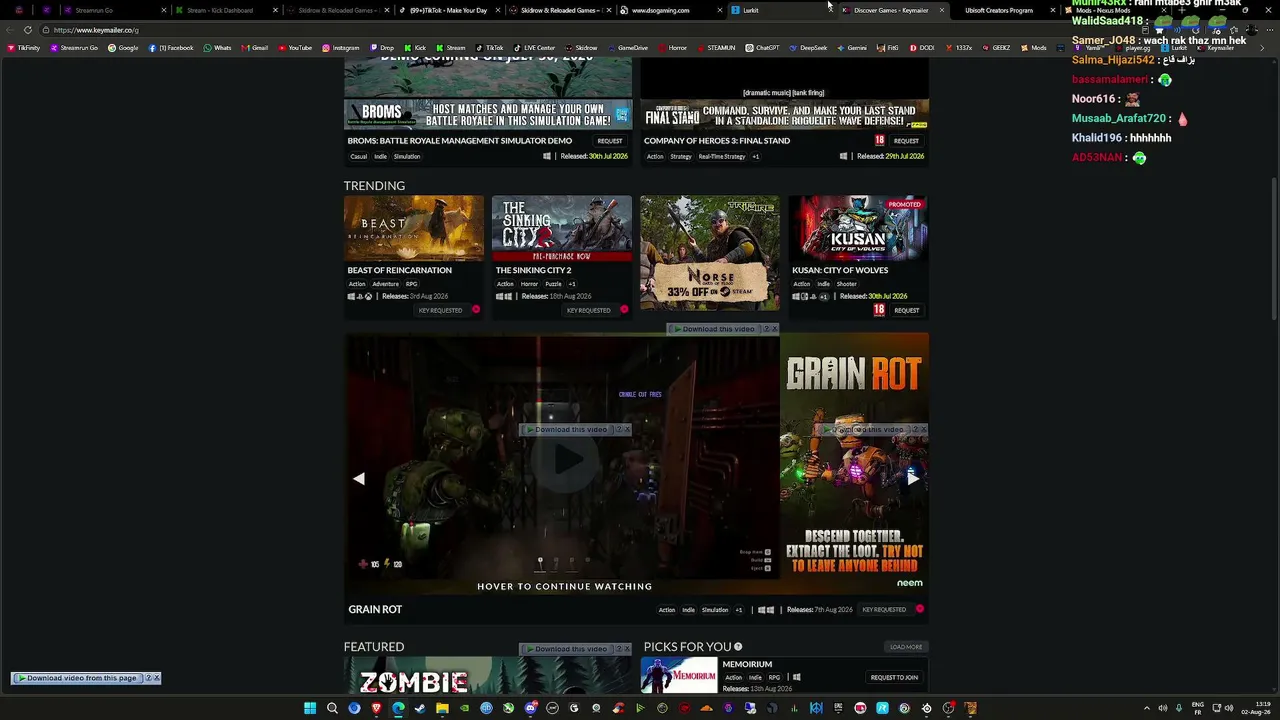
Task: Open the taskbar clock showing 13:19
Action: (x=1254, y=708)
